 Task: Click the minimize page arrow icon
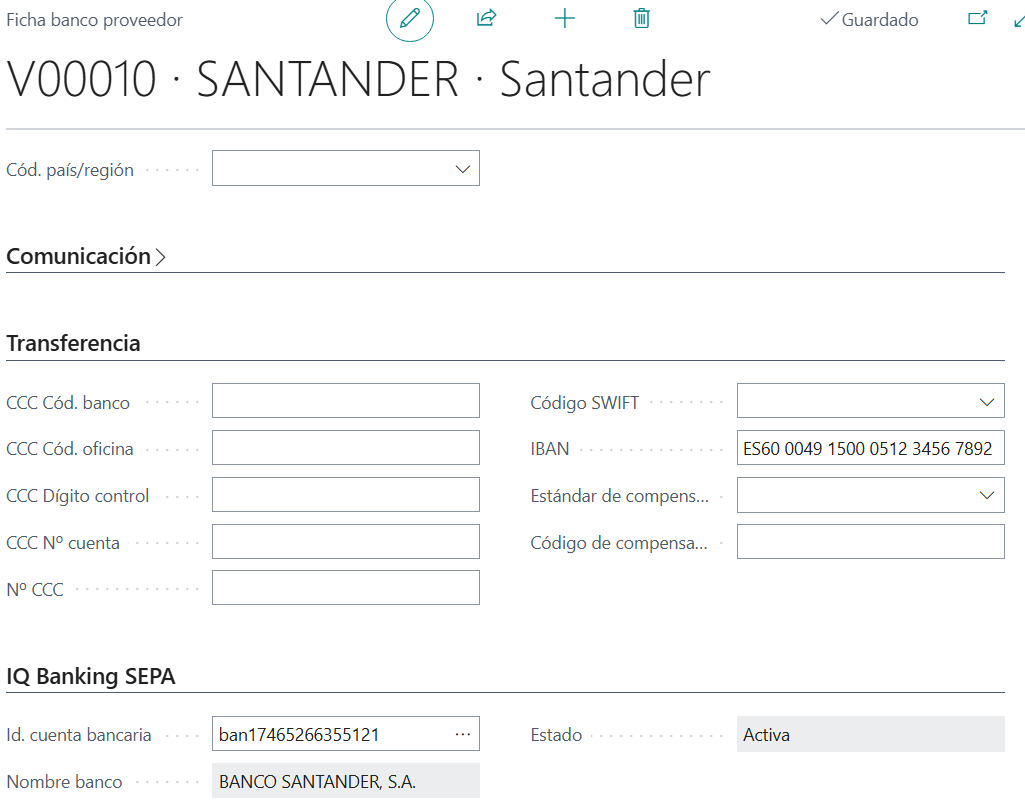click(x=1018, y=19)
